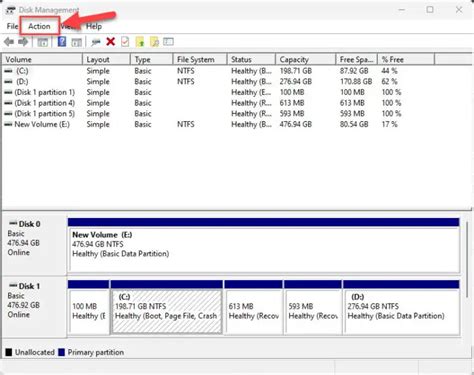This screenshot has width=474, height=375.
Task: Sort by the File System column header
Action: [200, 59]
